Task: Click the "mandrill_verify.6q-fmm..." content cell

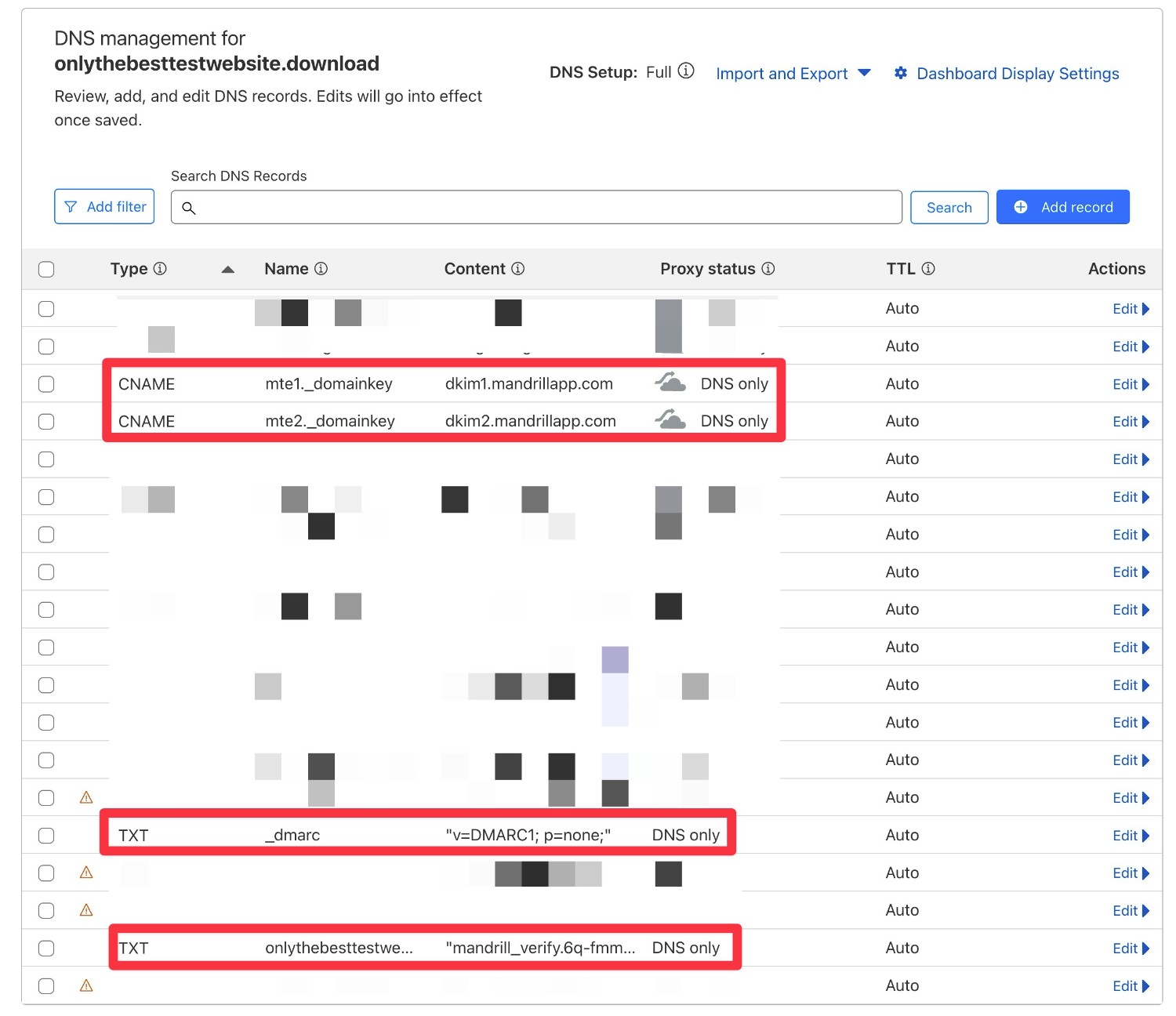Action: 540,949
